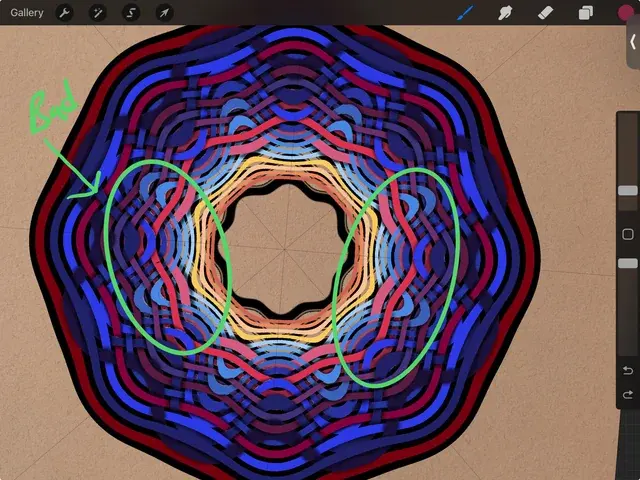Select the Eraser tool
The height and width of the screenshot is (480, 640).
pyautogui.click(x=545, y=13)
